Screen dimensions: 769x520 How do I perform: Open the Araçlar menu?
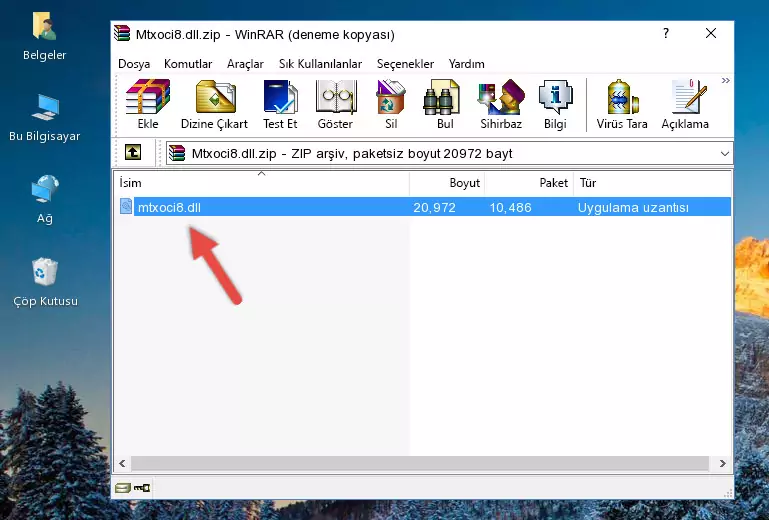click(245, 64)
